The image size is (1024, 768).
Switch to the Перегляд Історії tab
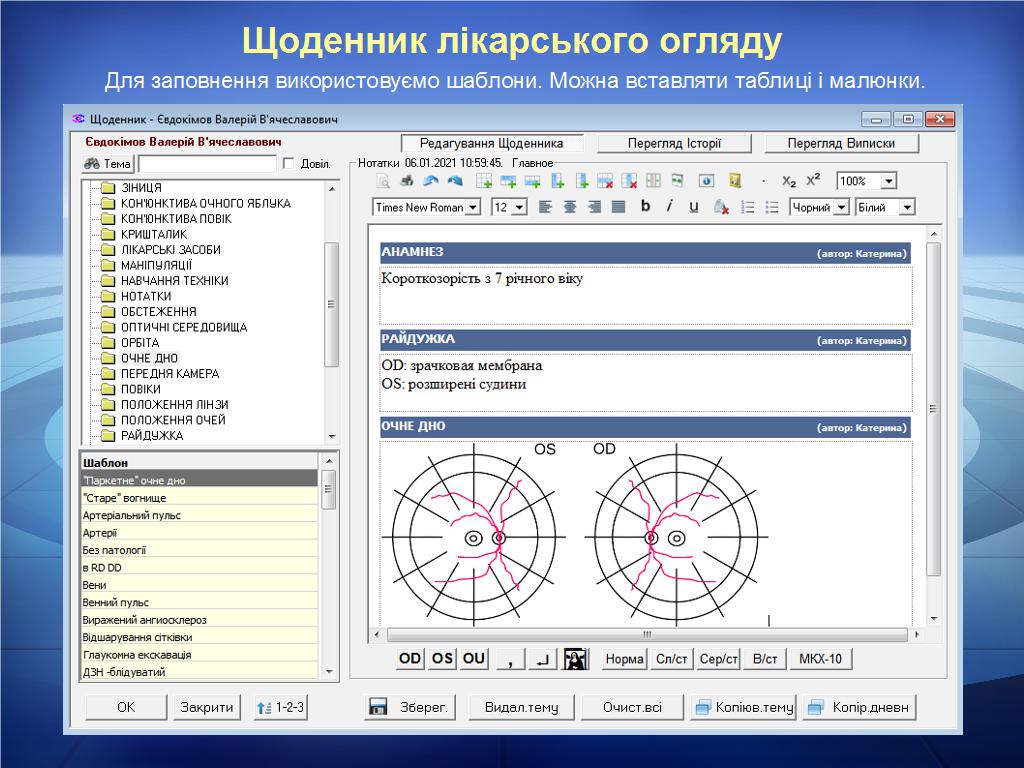click(674, 143)
